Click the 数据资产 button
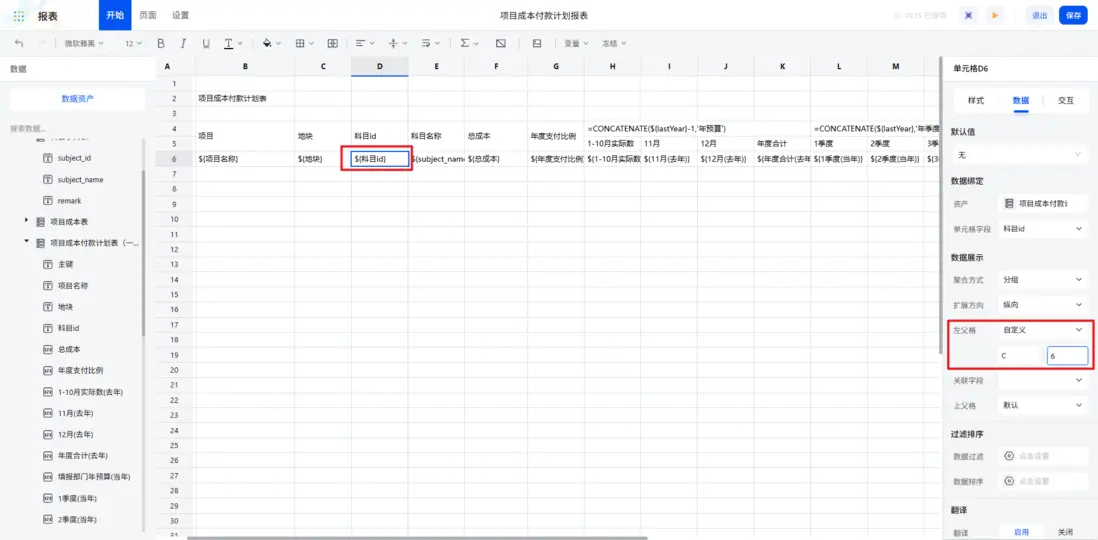Viewport: 1098px width, 540px height. coord(78,99)
